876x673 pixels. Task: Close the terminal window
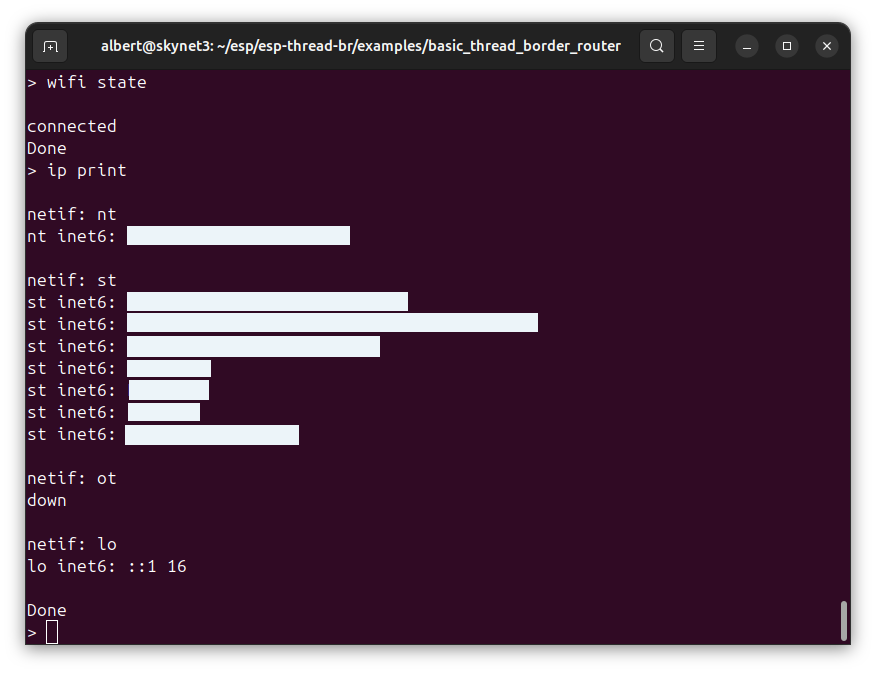(826, 46)
